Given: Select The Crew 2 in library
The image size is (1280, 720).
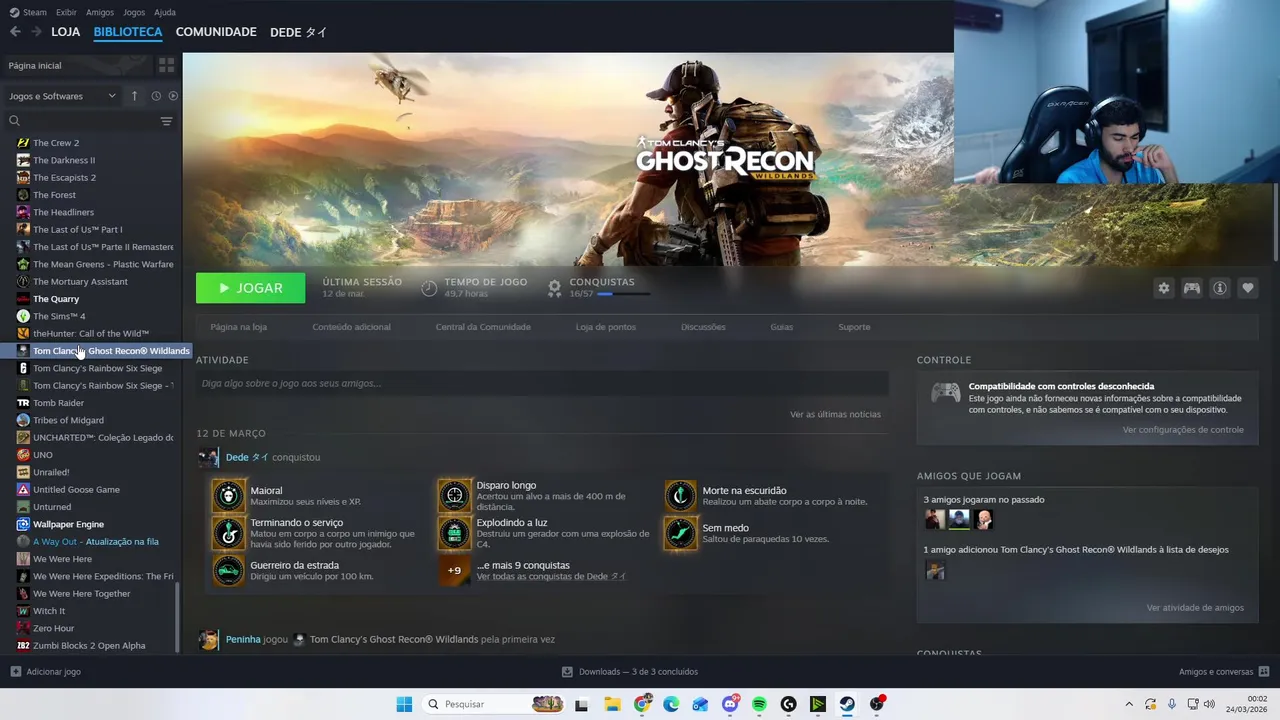Looking at the screenshot, I should pyautogui.click(x=56, y=143).
